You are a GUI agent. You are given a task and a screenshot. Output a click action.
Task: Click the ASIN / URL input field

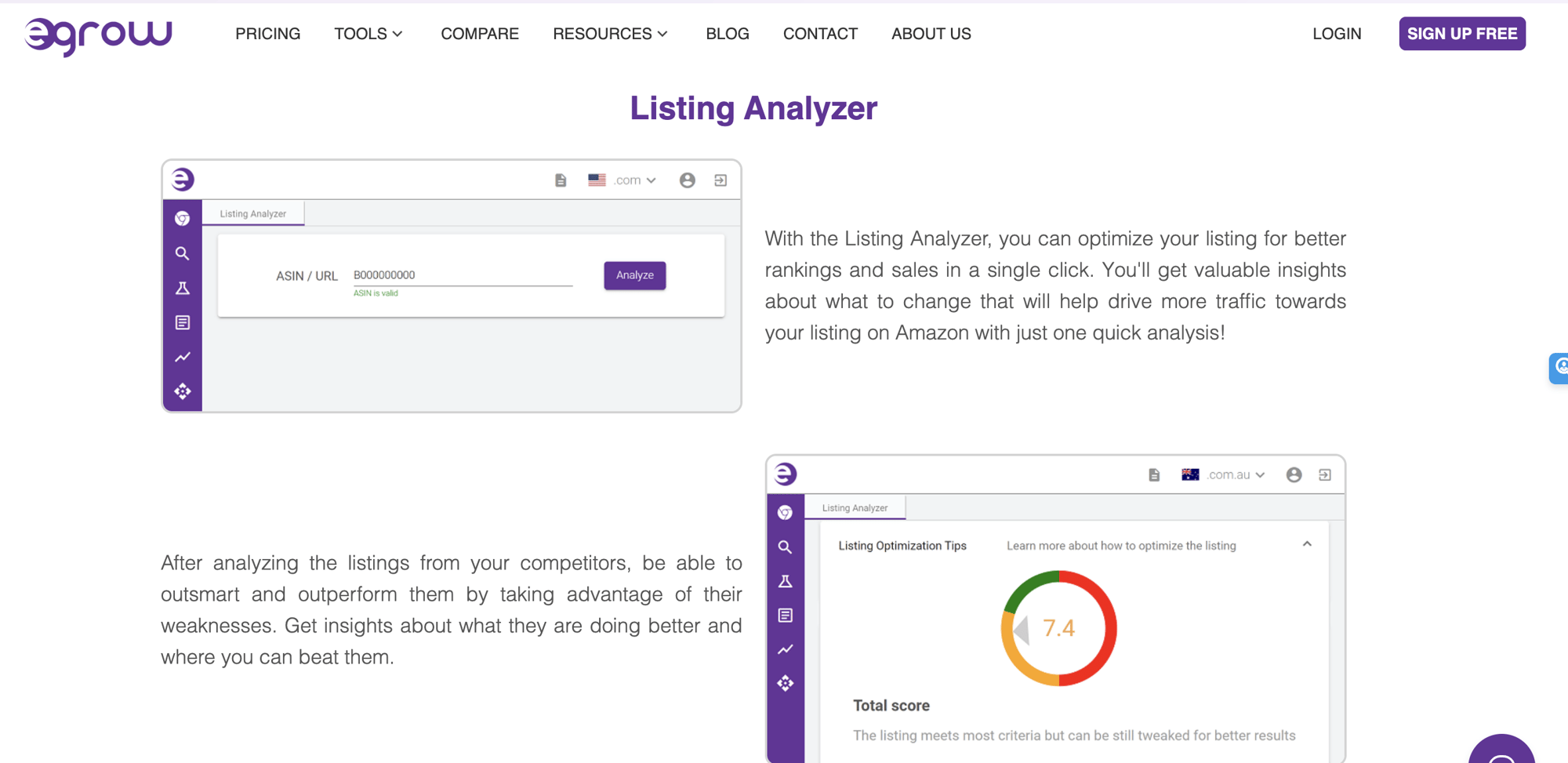pos(463,275)
